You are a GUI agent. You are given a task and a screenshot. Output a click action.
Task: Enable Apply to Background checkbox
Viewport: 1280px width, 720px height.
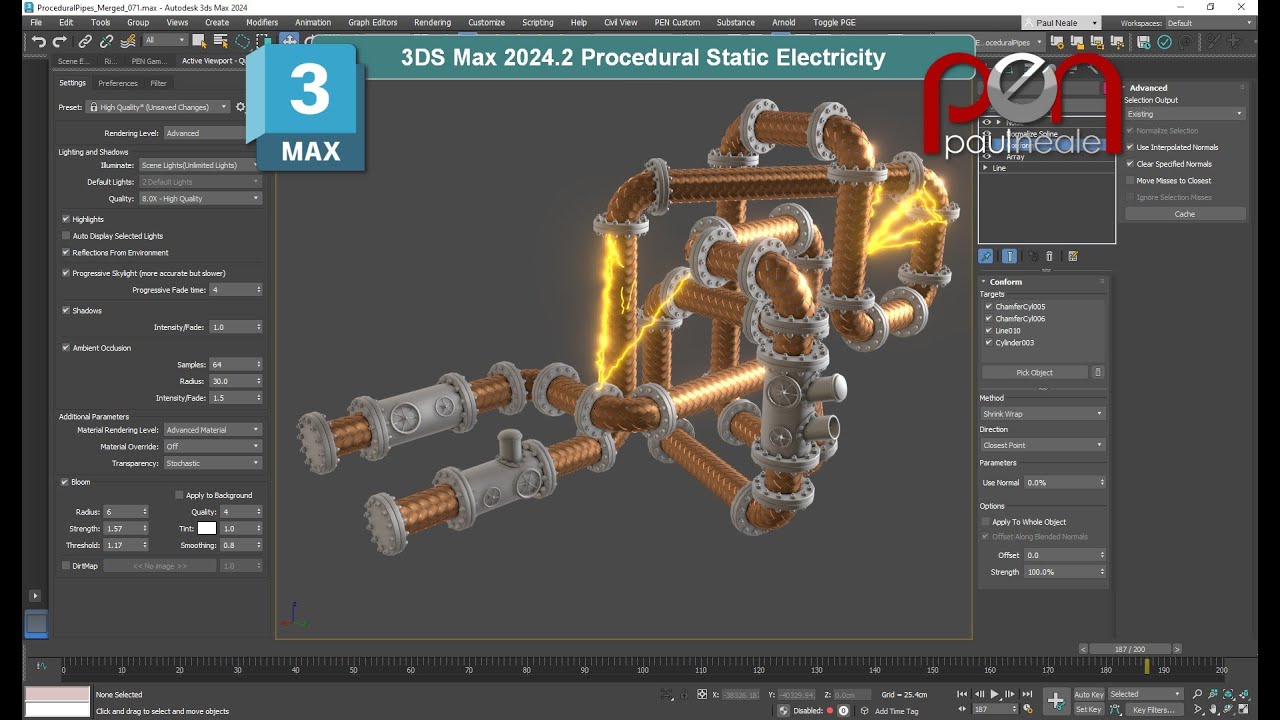pyautogui.click(x=179, y=495)
